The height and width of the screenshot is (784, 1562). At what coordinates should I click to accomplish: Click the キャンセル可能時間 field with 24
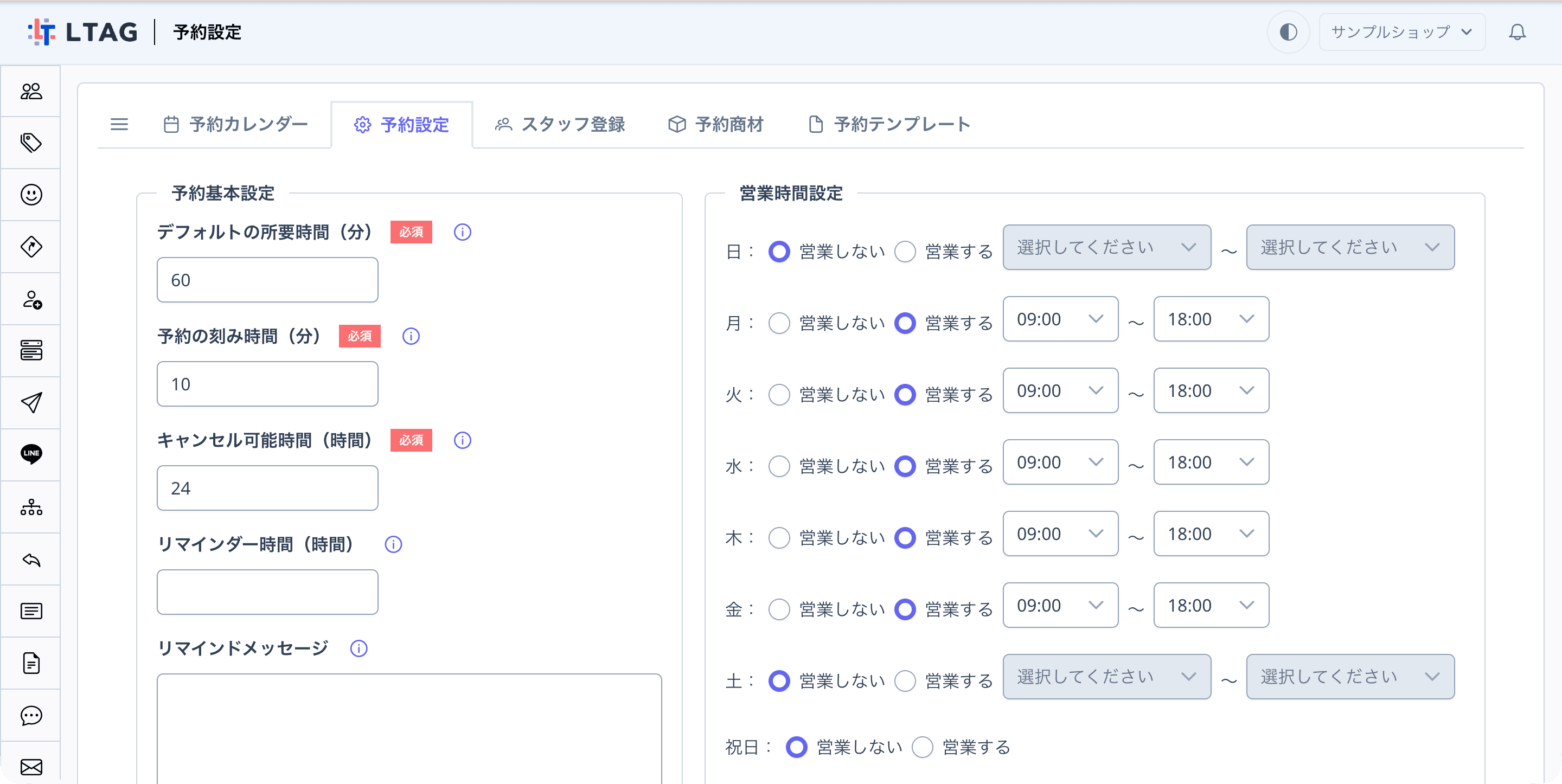click(267, 488)
